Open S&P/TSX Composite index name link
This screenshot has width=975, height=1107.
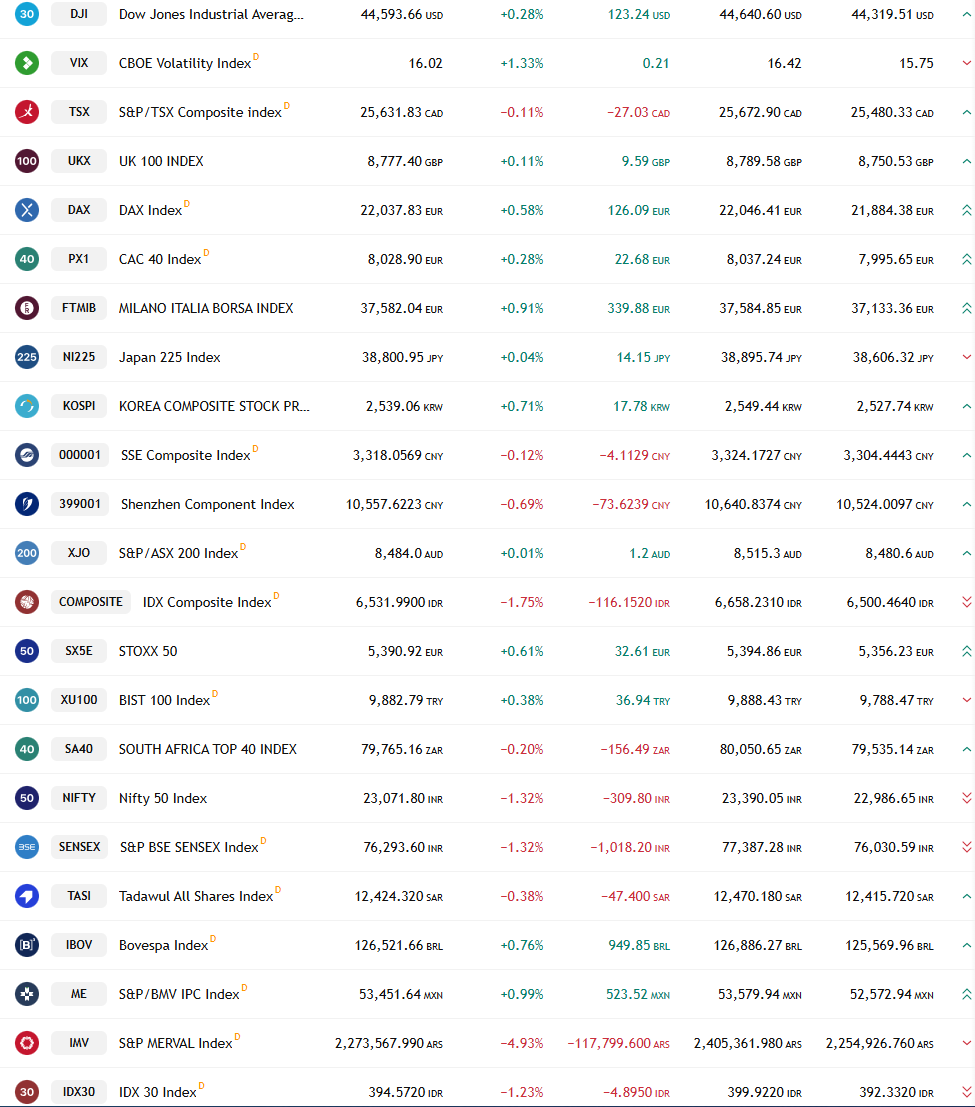click(x=201, y=112)
